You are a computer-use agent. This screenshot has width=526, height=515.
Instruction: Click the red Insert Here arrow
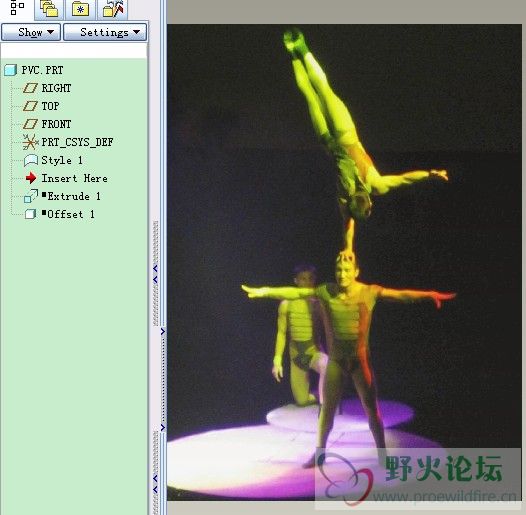(31, 178)
